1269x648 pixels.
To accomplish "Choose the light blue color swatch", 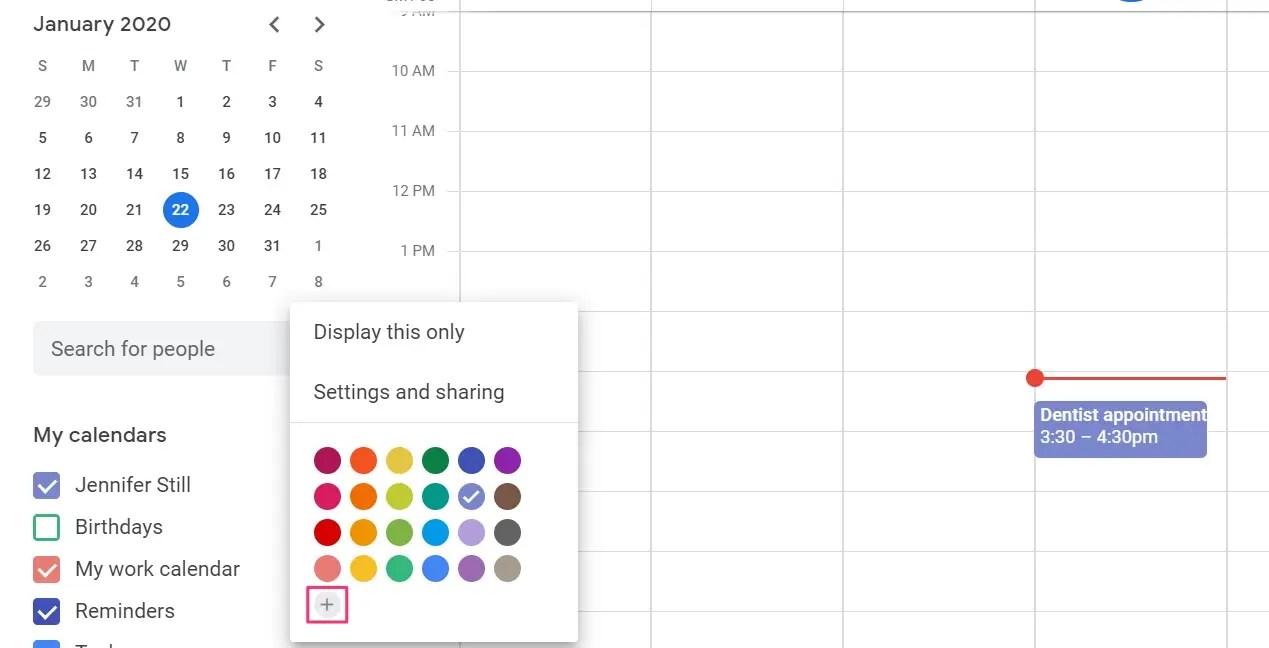I will click(435, 533).
